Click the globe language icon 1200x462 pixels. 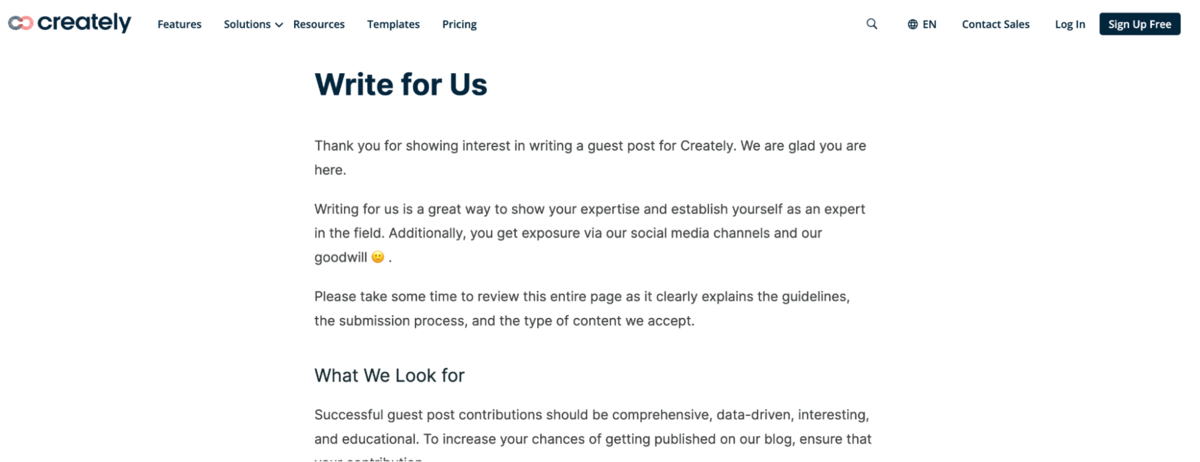coord(913,24)
